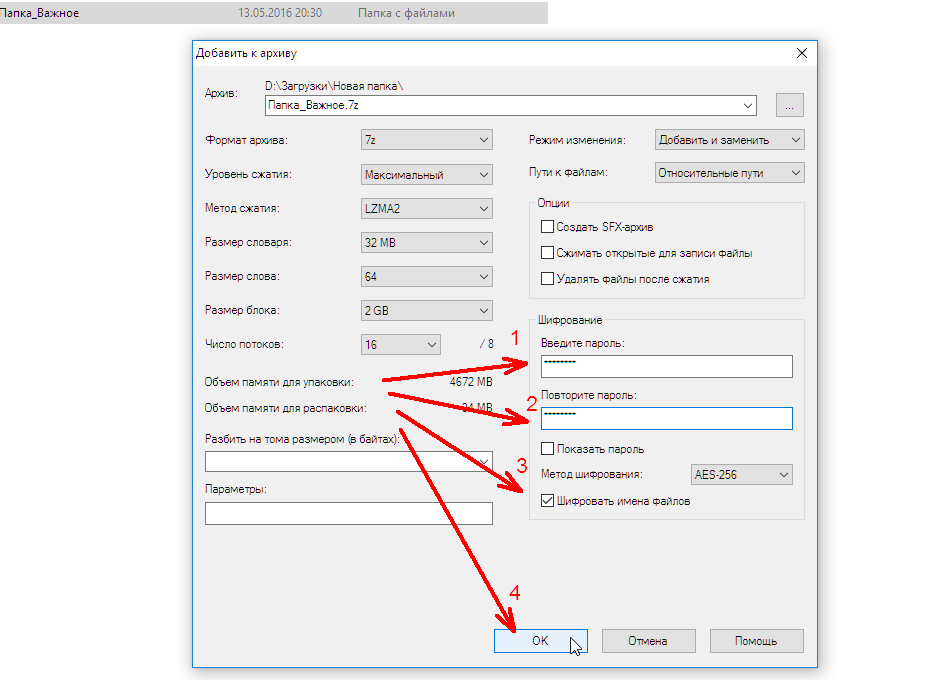The width and height of the screenshot is (947, 680).
Task: Click the Введите пароль field
Action: tap(667, 367)
